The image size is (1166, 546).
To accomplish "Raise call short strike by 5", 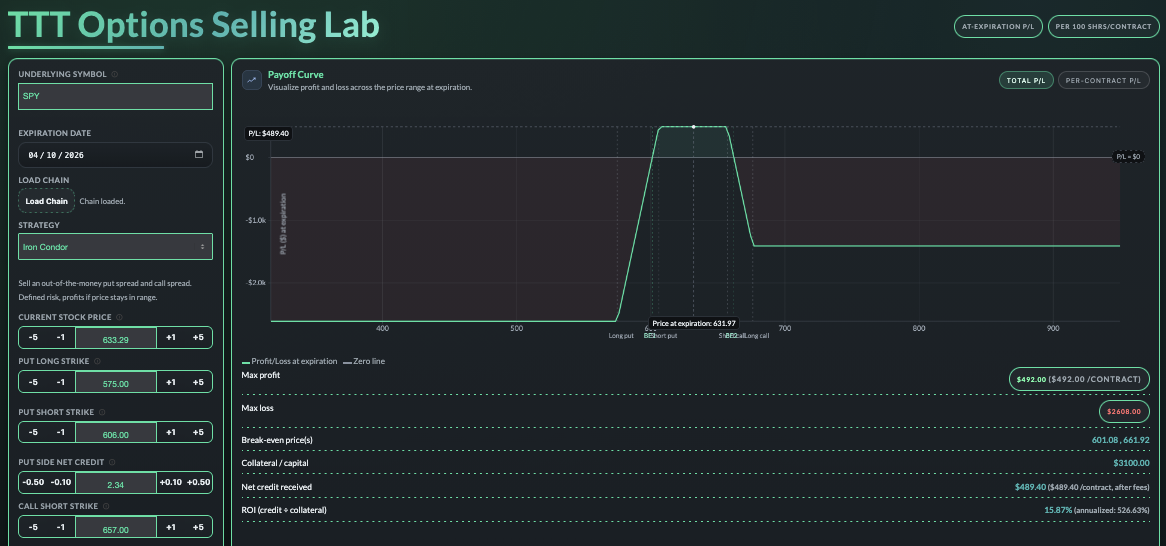I will pyautogui.click(x=198, y=527).
